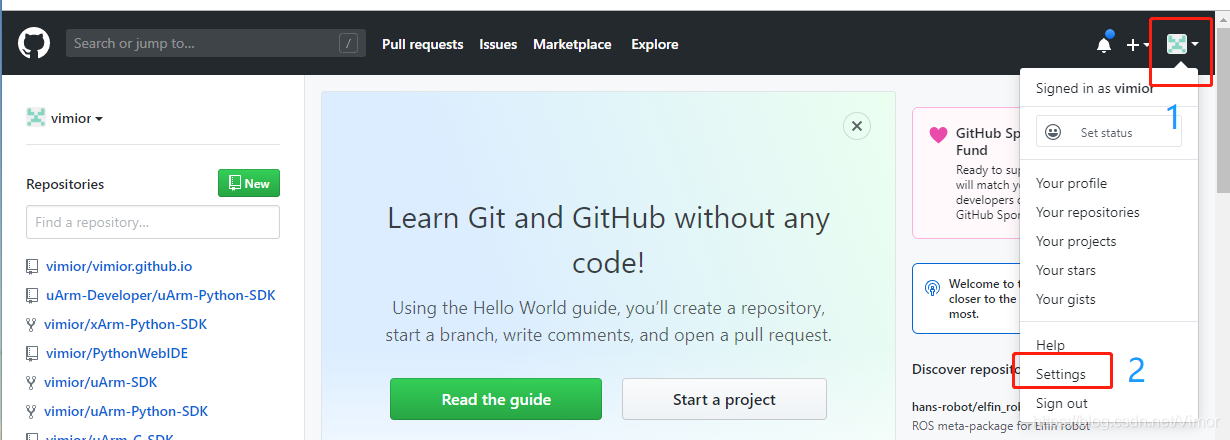The width and height of the screenshot is (1230, 440).
Task: Click the broadcast icon in Welcome card
Action: click(933, 289)
